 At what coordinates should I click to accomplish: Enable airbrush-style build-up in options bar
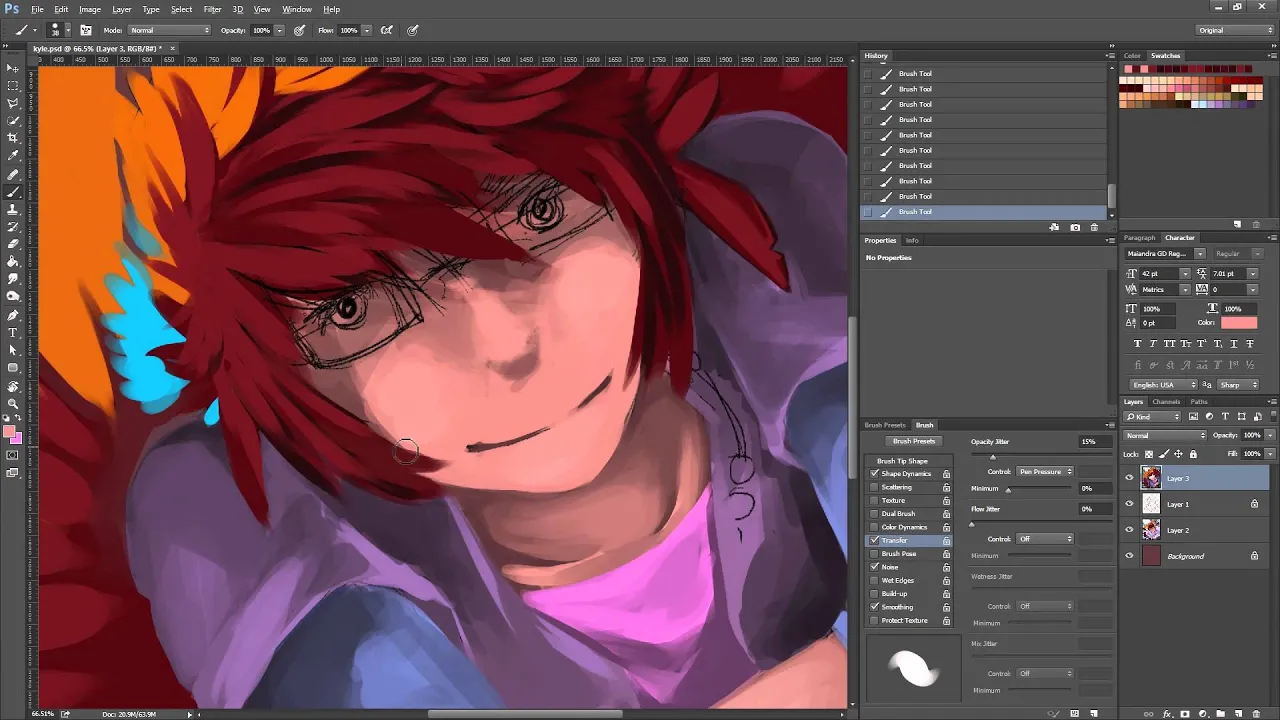386,30
